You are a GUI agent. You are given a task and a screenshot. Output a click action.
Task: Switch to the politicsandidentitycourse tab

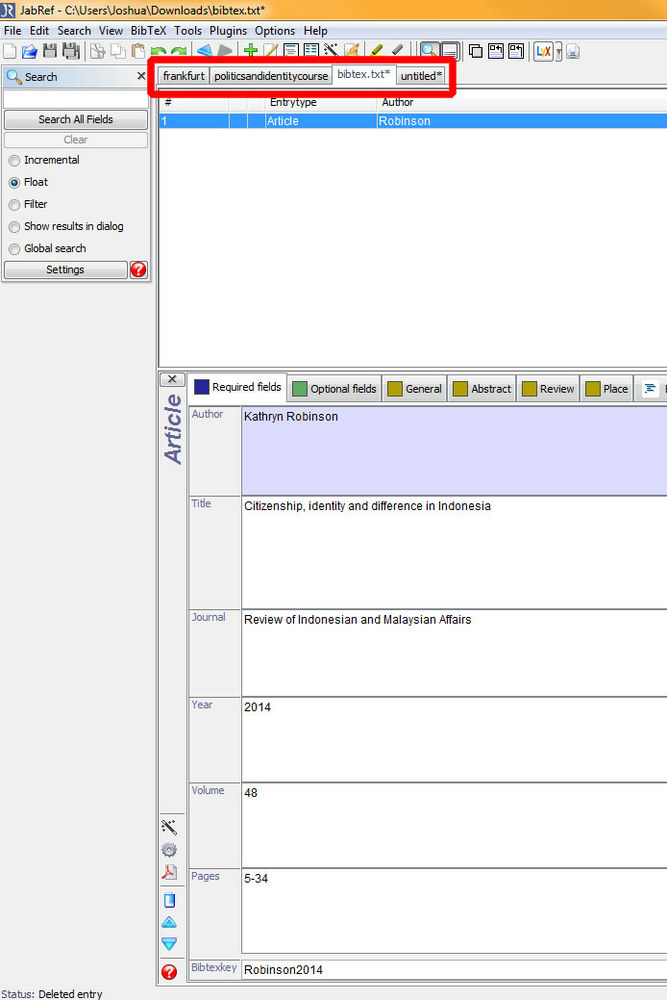[x=271, y=76]
